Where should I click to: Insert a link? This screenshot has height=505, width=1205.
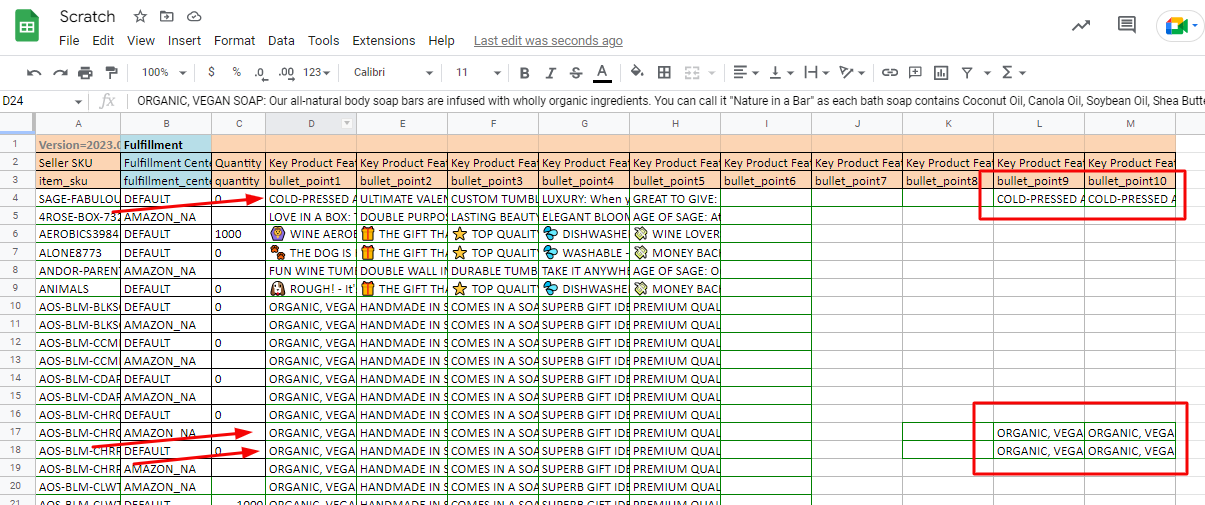click(889, 73)
